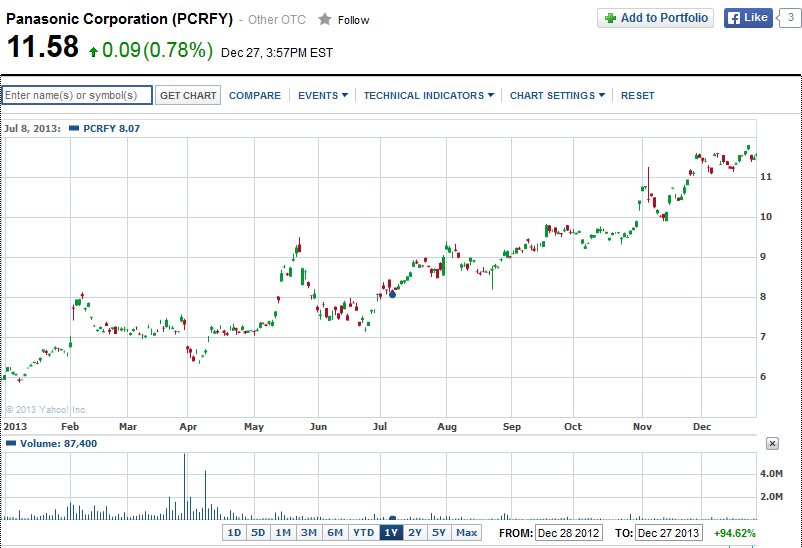The image size is (802, 548).
Task: Click the green up arrow beside price change
Action: click(x=93, y=52)
